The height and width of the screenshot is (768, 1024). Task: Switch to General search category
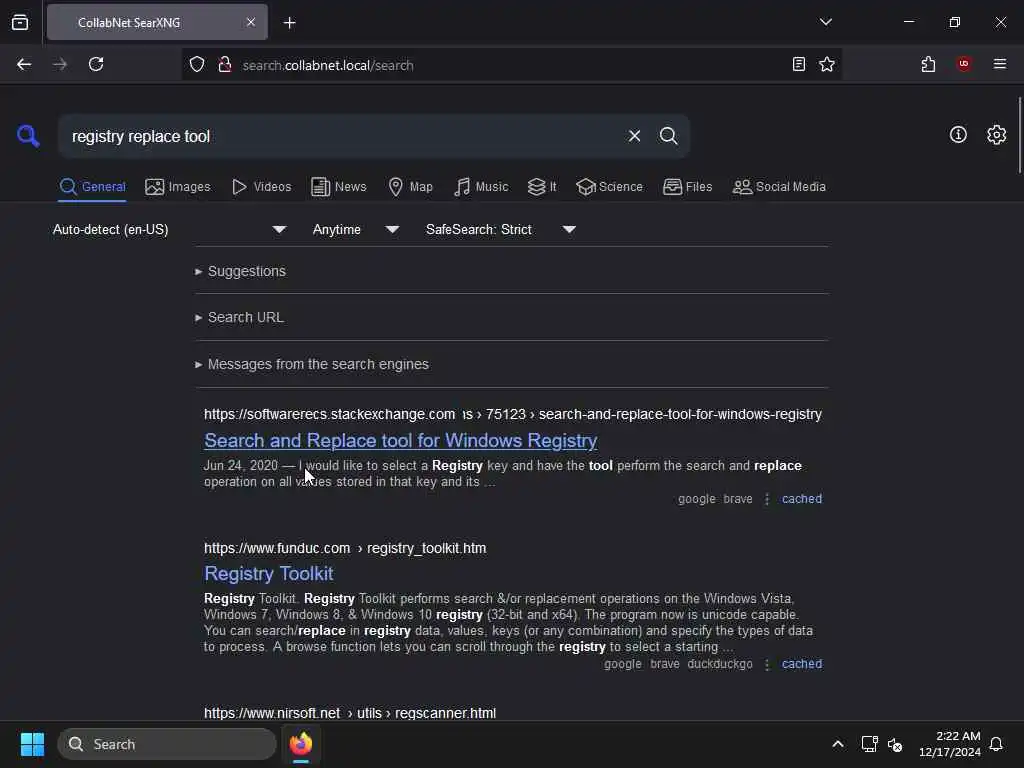coord(92,187)
